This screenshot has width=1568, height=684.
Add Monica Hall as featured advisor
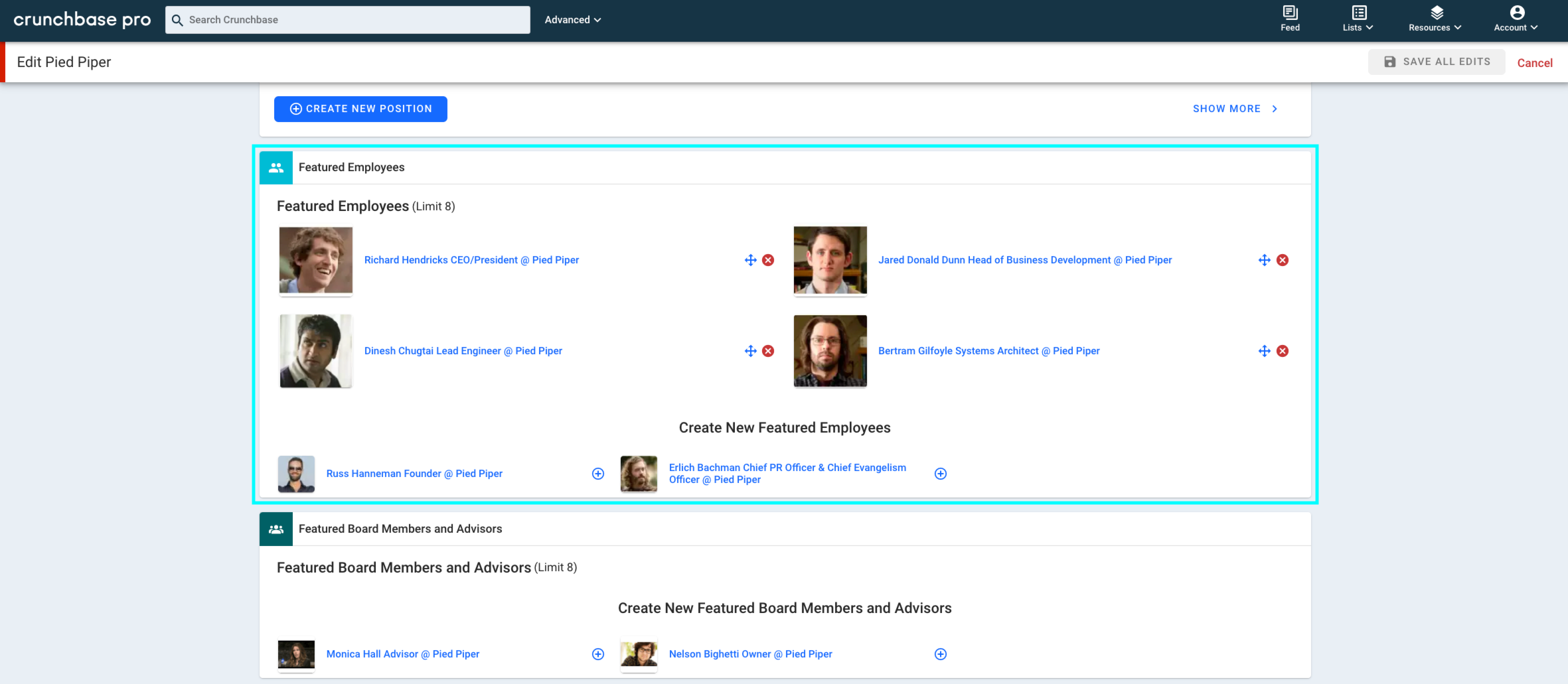[x=598, y=654]
